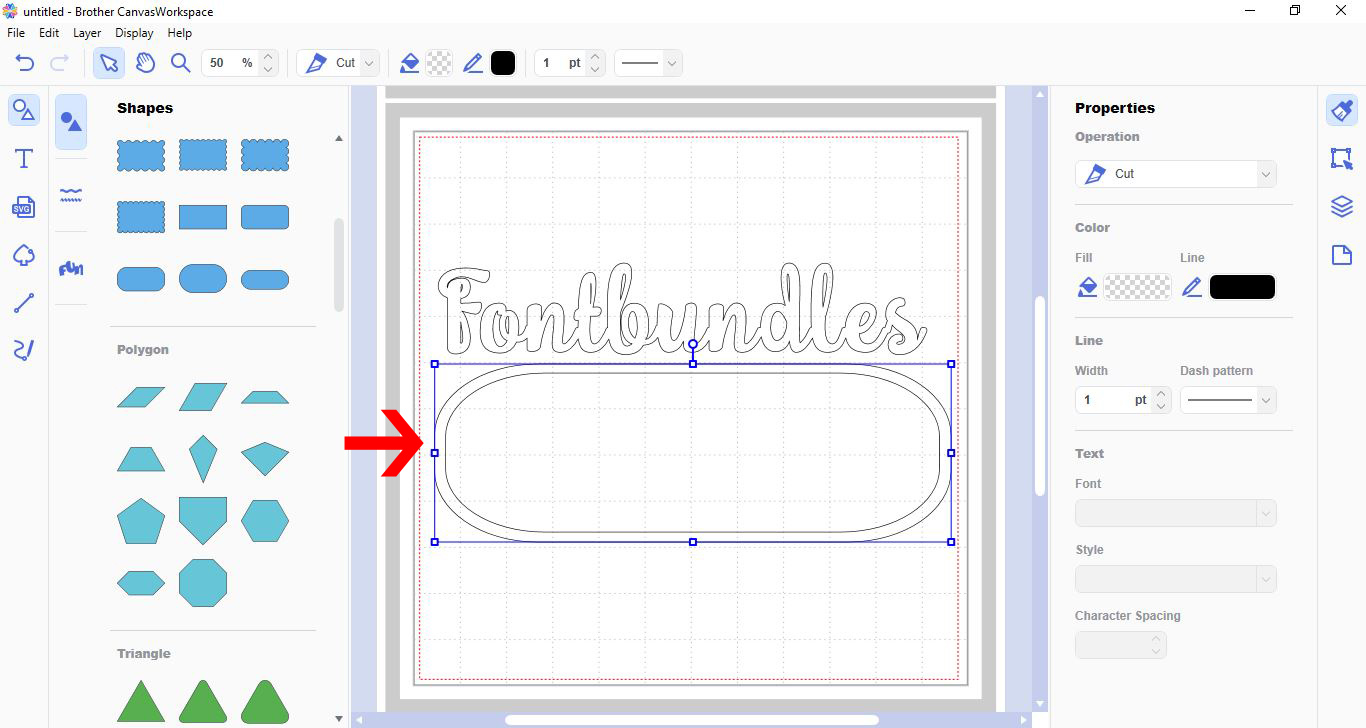Activate the Pan hand tool
This screenshot has height=728, width=1366.
[145, 63]
